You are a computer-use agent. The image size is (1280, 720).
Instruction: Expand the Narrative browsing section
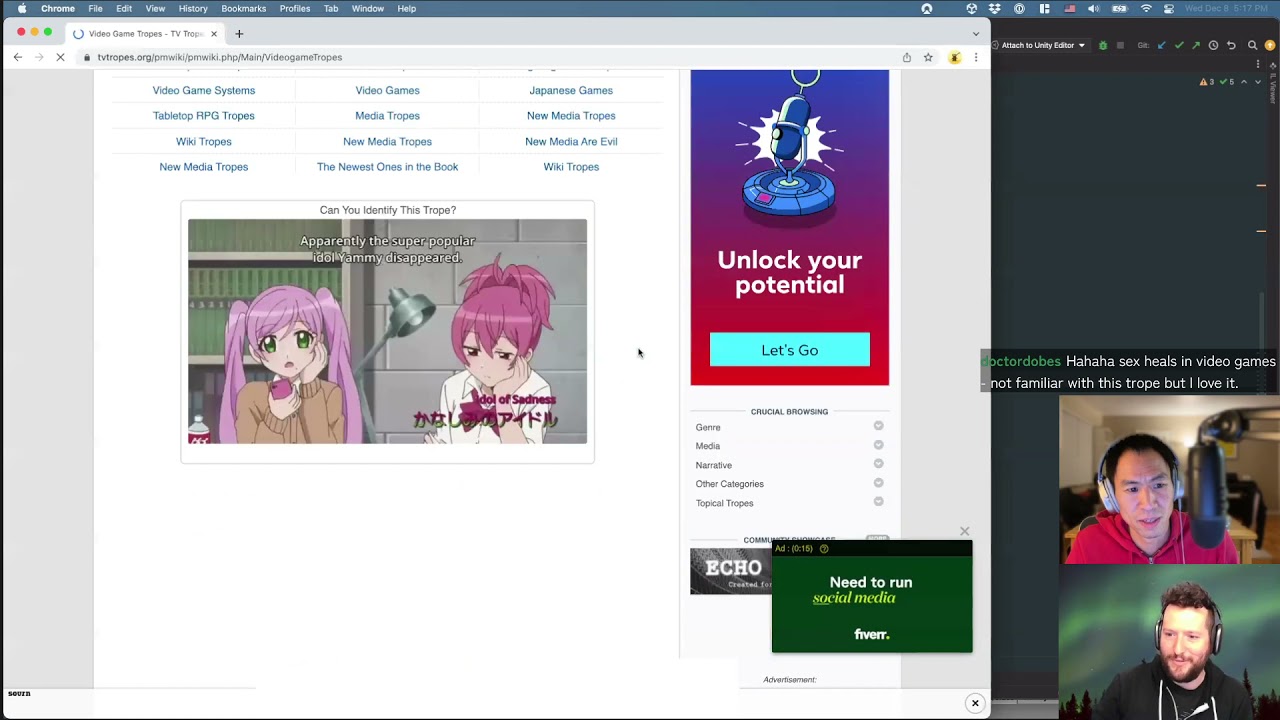click(878, 464)
